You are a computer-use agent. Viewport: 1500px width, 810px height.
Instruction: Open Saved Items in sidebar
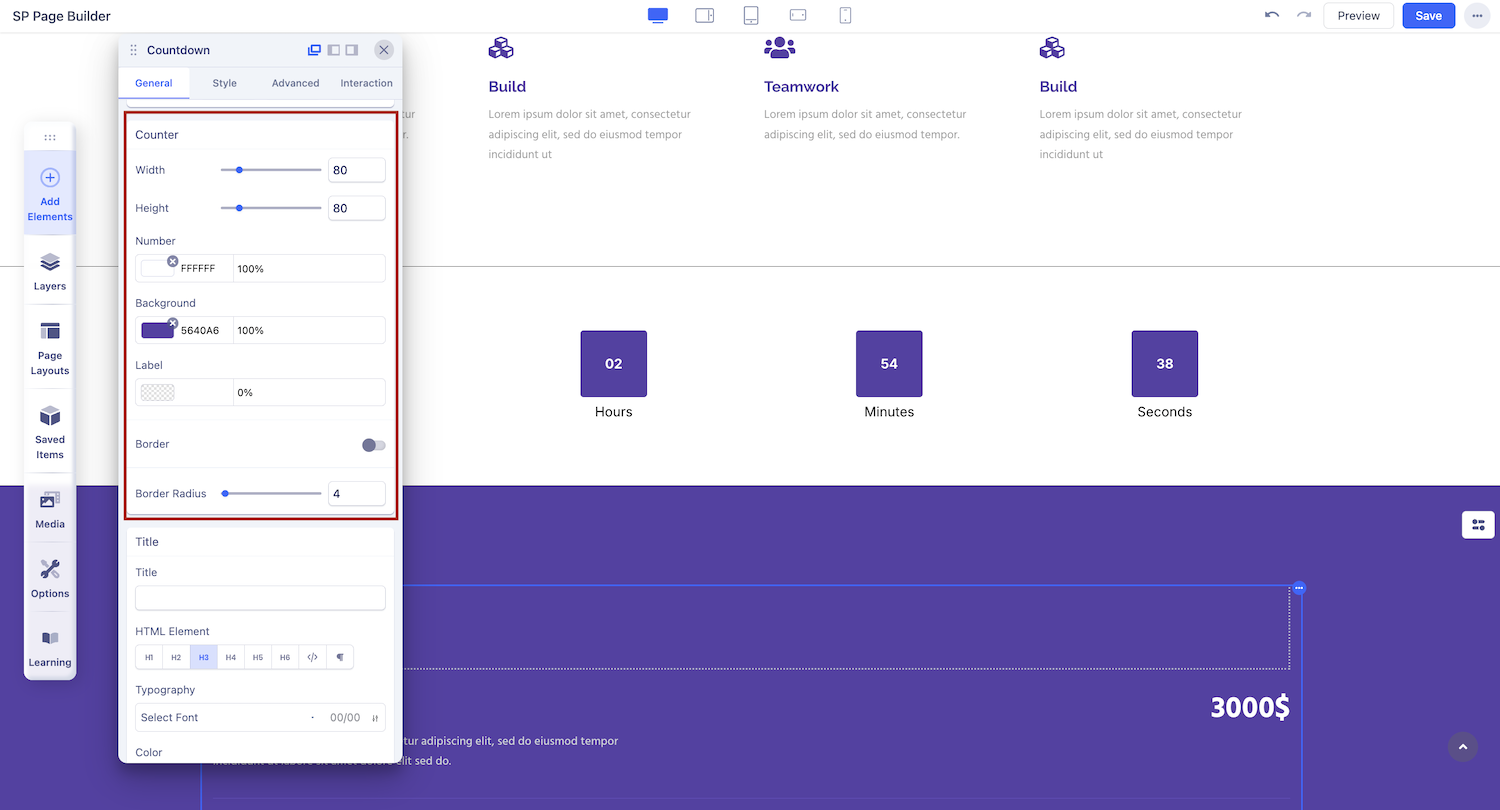(50, 431)
